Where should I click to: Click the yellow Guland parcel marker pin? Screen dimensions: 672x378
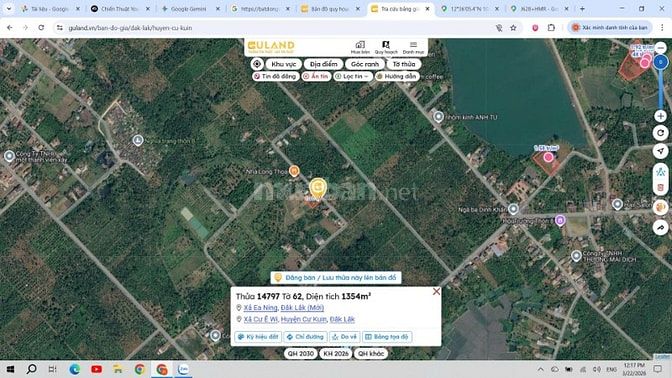click(318, 188)
